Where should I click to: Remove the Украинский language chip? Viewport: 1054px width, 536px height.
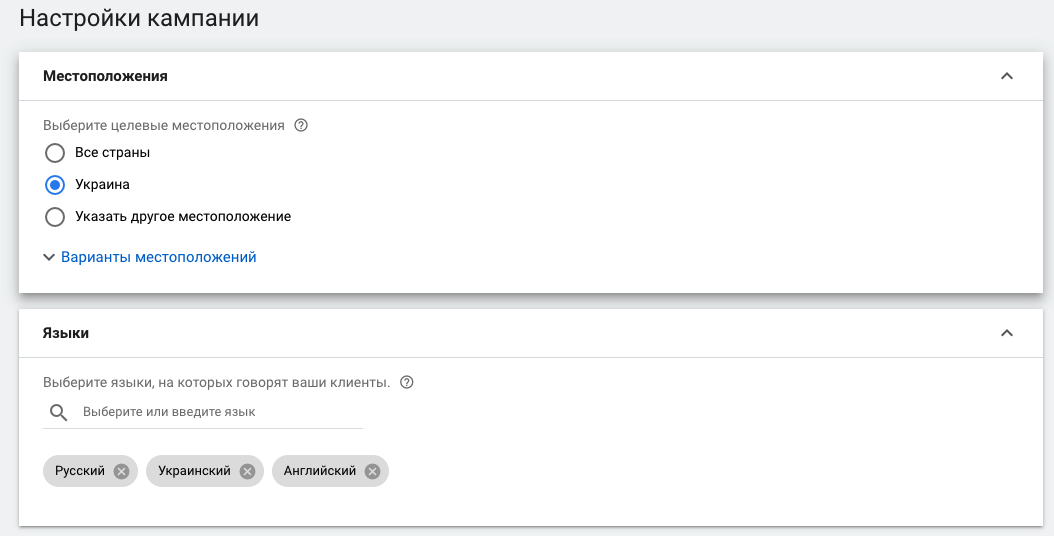[247, 471]
